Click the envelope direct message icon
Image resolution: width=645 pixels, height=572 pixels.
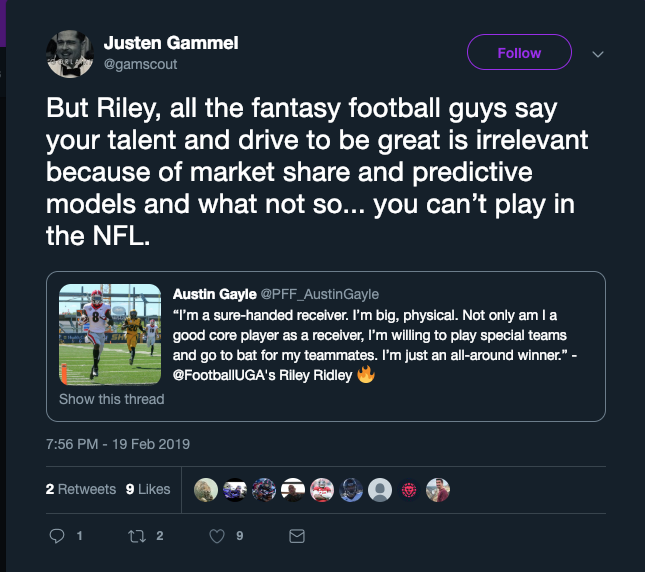pyautogui.click(x=296, y=537)
